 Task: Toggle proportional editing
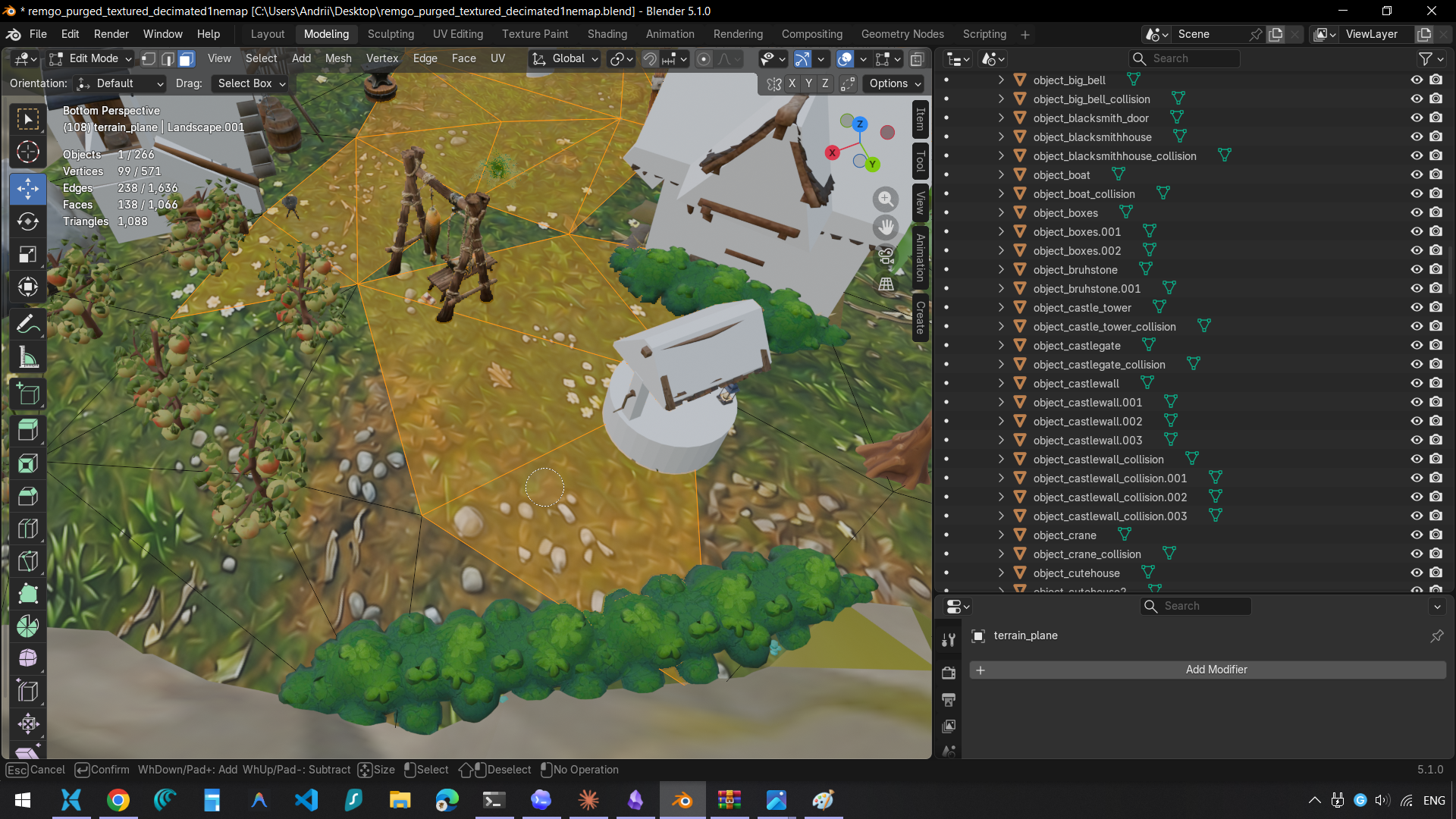click(704, 58)
